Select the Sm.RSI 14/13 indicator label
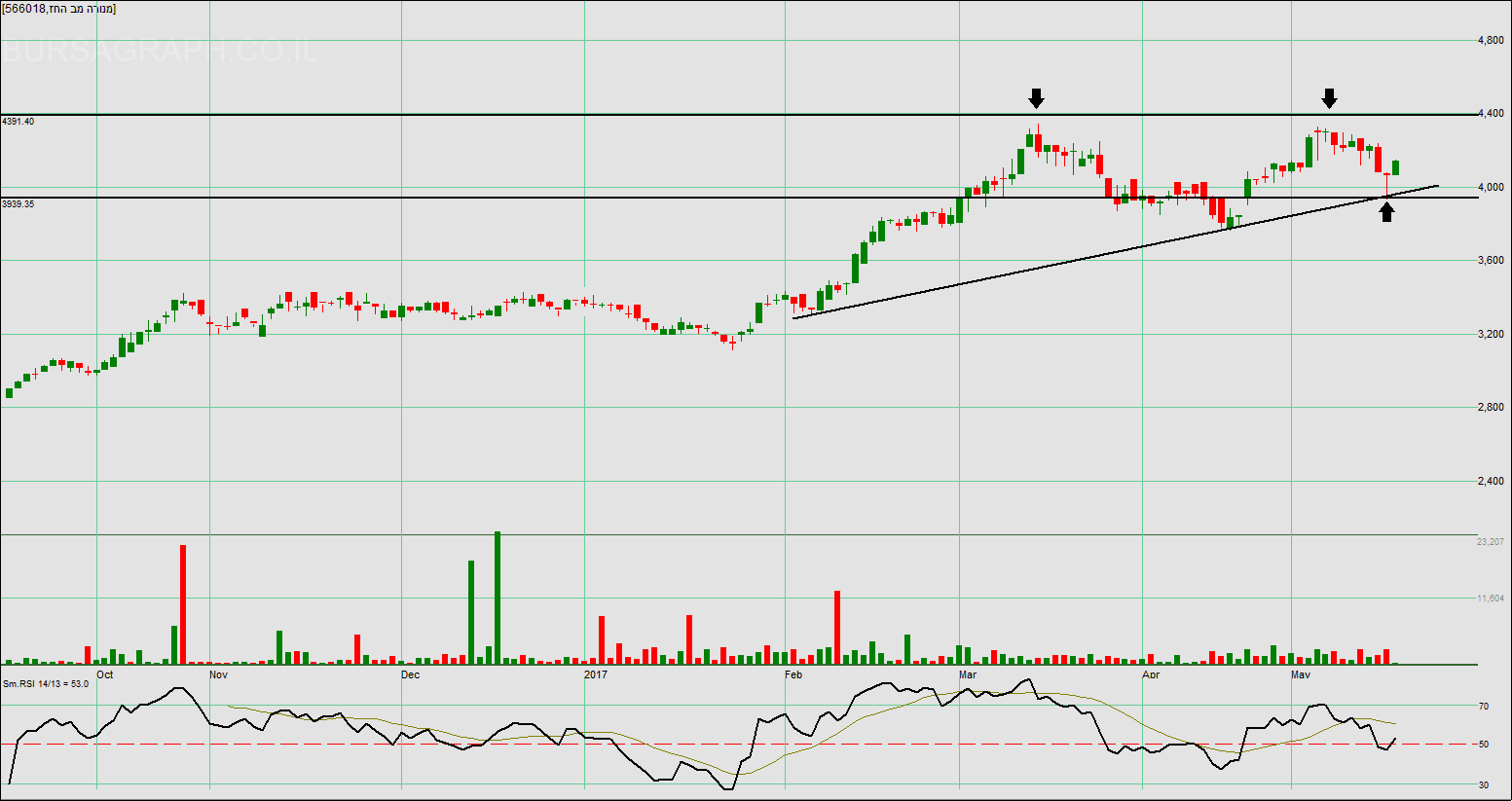 (45, 684)
